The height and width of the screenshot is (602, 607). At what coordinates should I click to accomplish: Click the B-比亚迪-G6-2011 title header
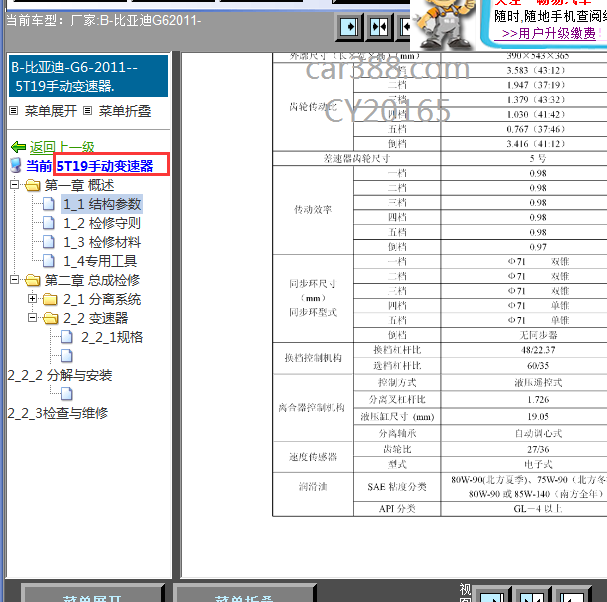(x=88, y=76)
